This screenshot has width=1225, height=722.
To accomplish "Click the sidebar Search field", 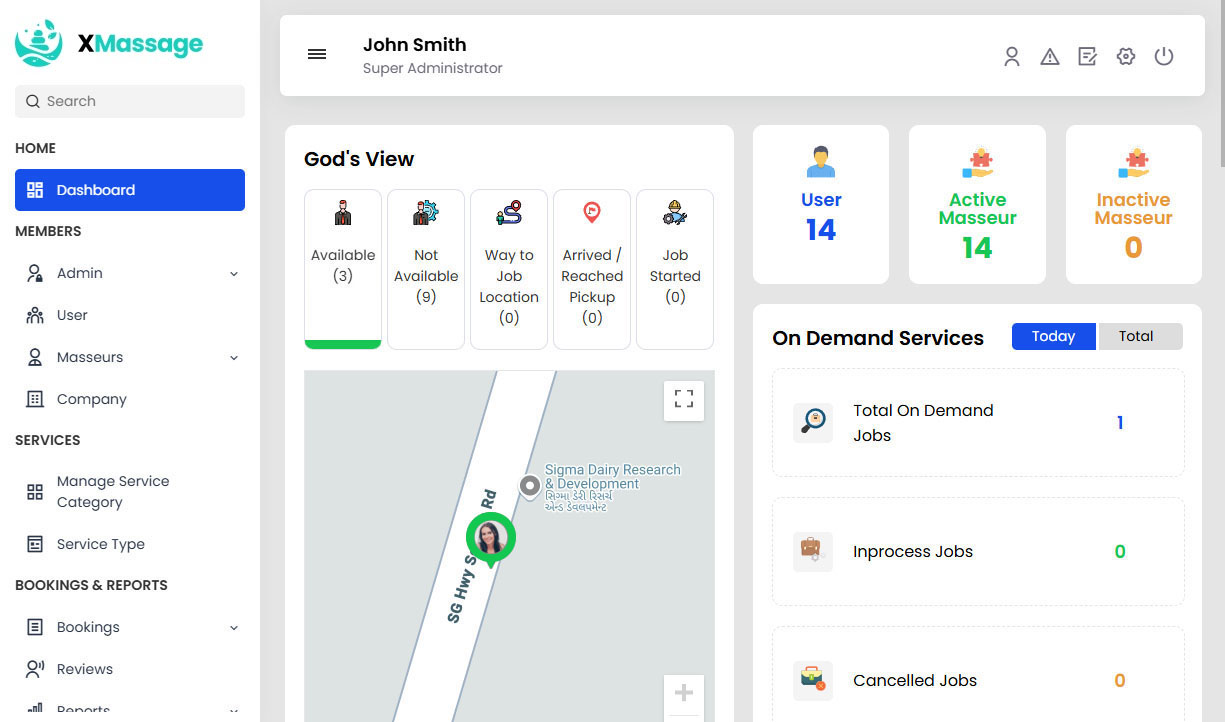I will 130,101.
